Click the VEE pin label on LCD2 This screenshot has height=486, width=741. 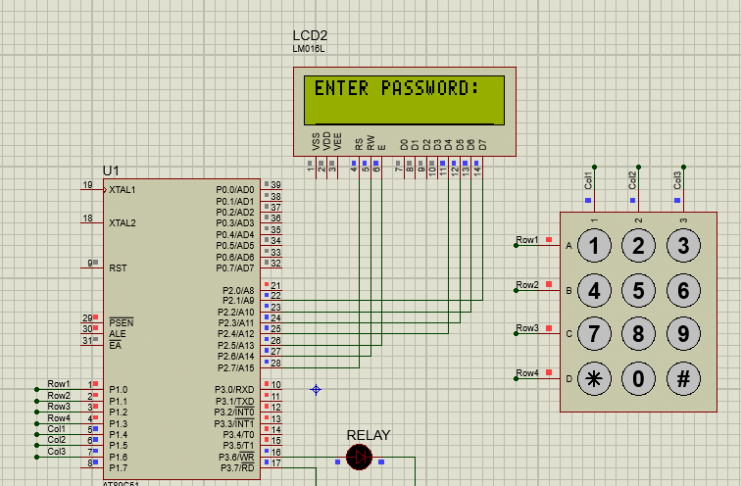click(337, 141)
